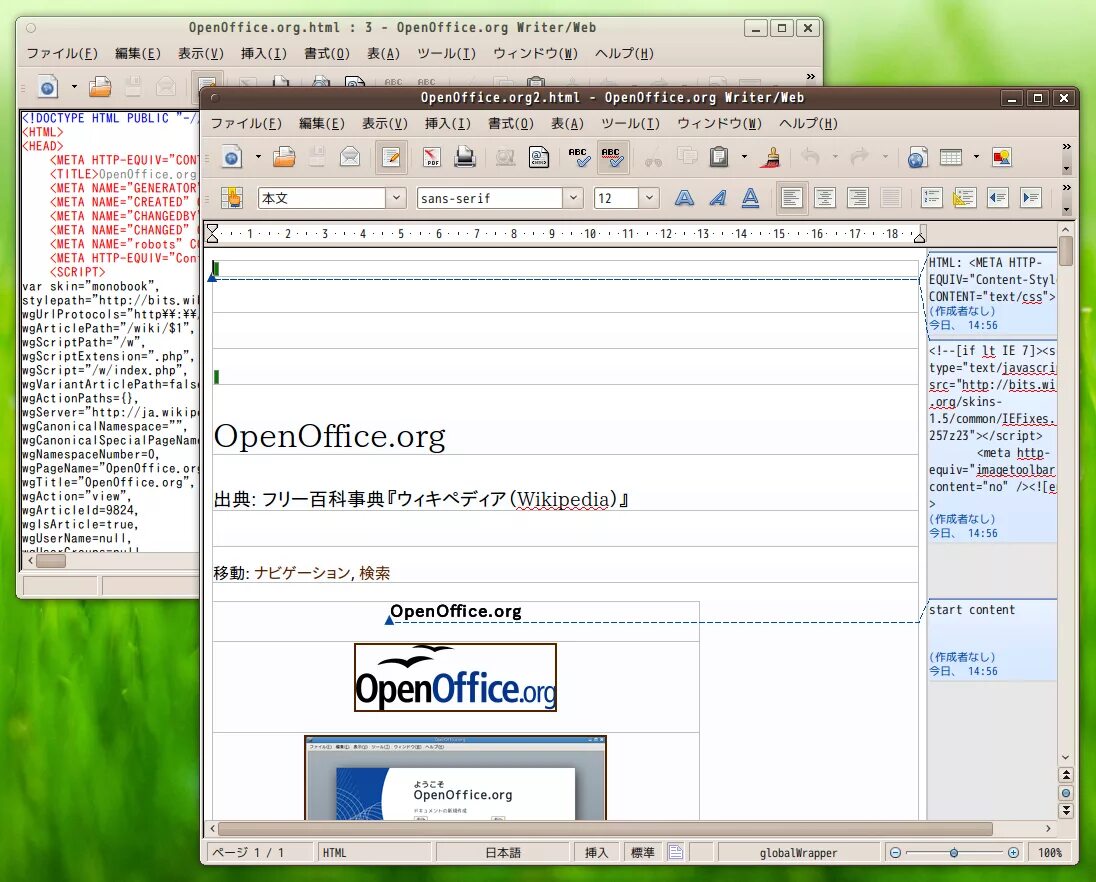1096x882 pixels.
Task: Expand the formatting toolbar overflow chevron
Action: [x=1067, y=187]
